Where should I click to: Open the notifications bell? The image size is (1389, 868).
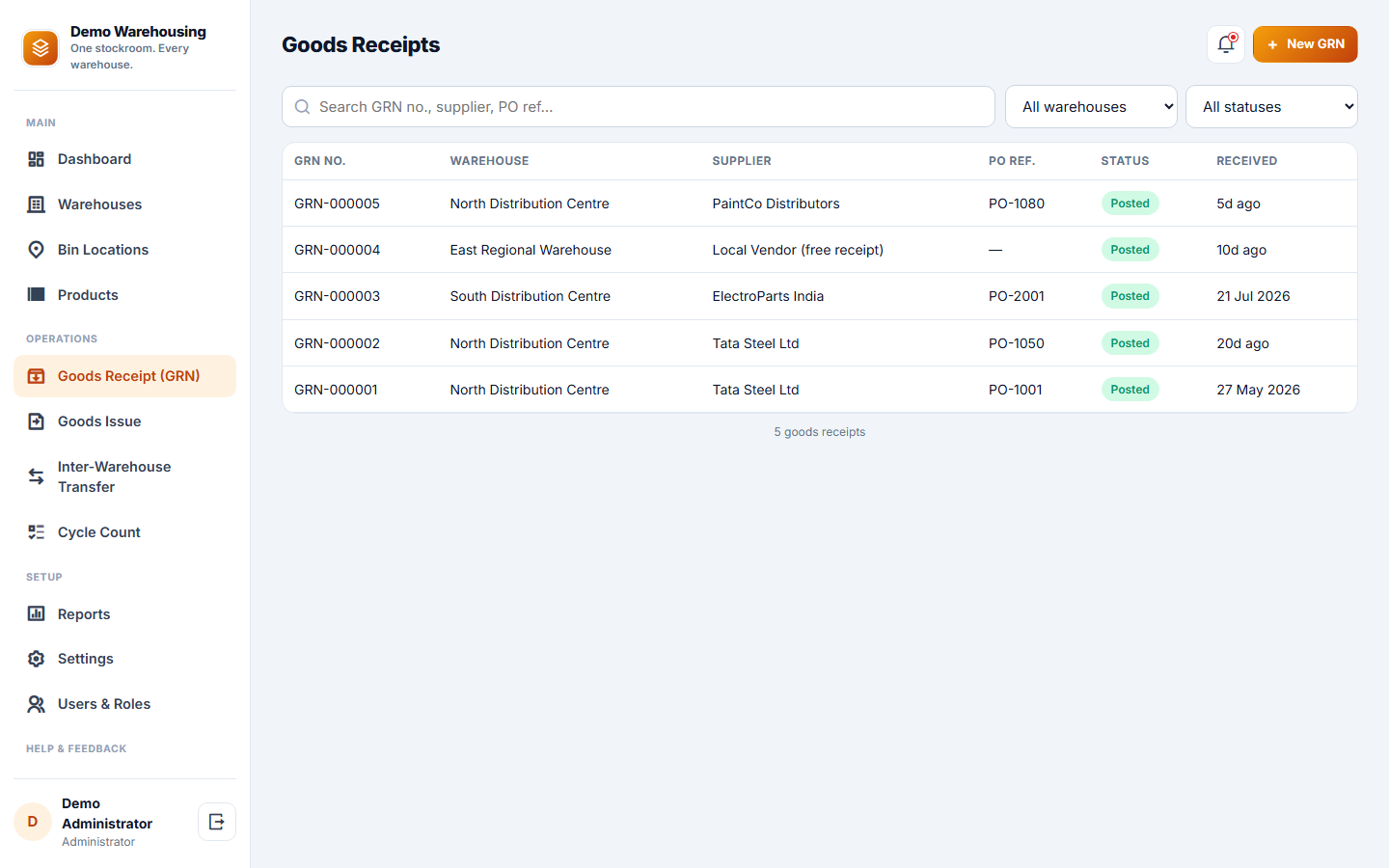click(x=1226, y=44)
